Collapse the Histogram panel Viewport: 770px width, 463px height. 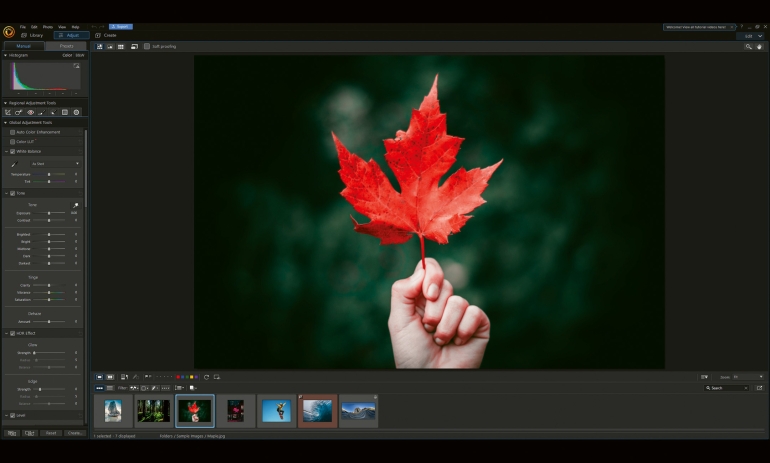pyautogui.click(x=5, y=55)
